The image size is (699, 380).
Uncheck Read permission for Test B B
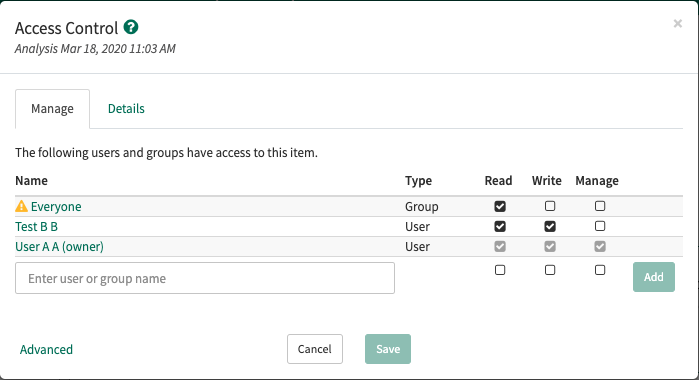tap(500, 226)
